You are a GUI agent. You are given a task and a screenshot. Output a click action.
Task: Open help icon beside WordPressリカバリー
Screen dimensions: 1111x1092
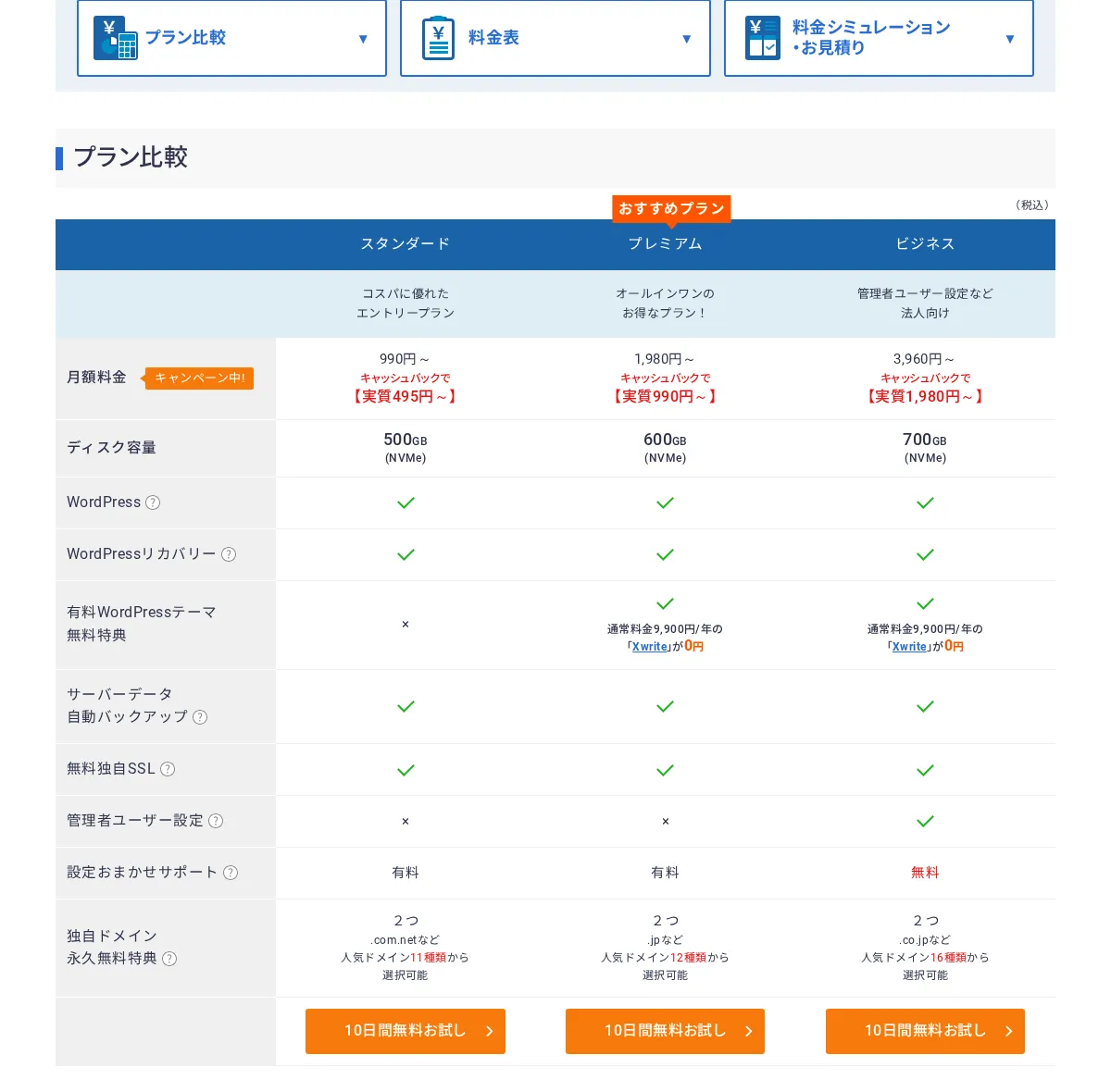(x=229, y=554)
